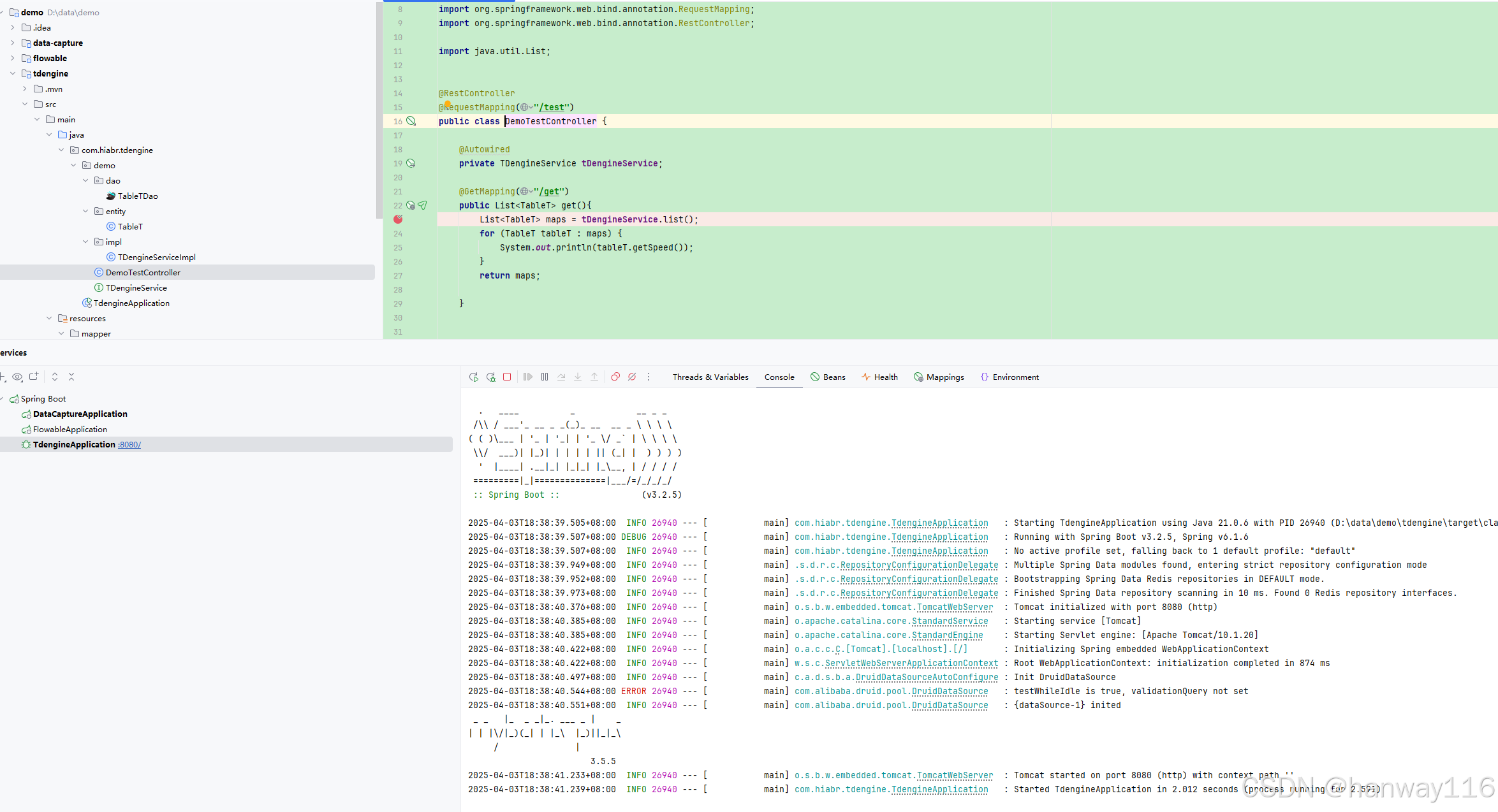Expand the data-capture module folder
Viewport: 1498px width, 812px height.
tap(12, 43)
